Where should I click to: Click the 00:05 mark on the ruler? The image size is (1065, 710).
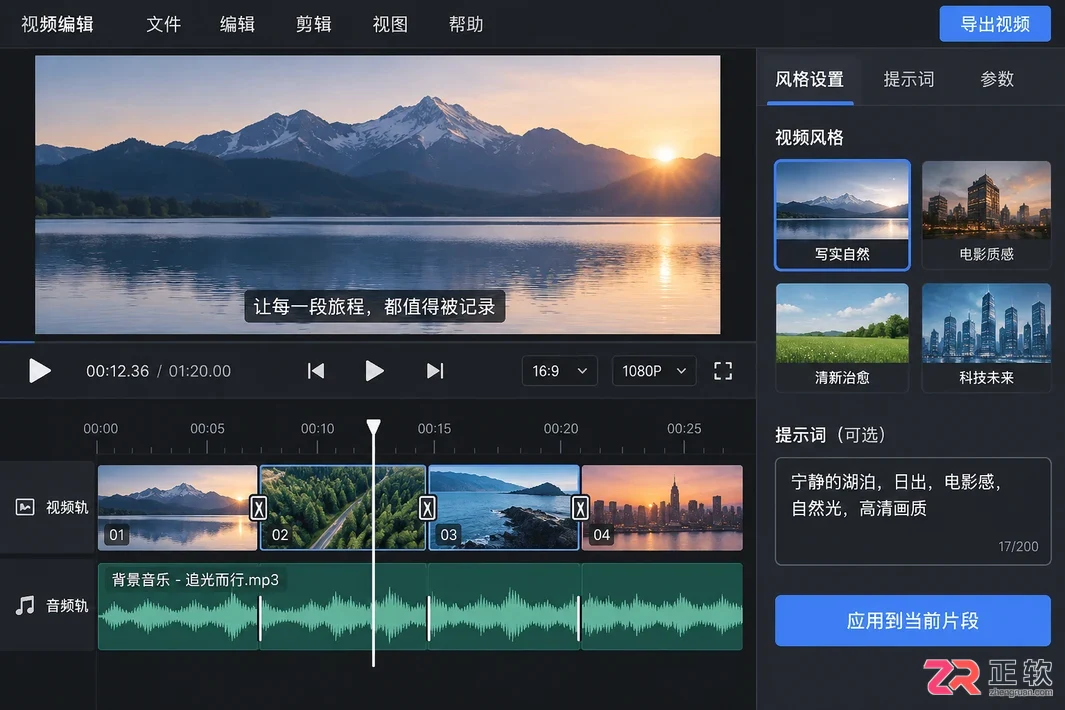point(207,429)
